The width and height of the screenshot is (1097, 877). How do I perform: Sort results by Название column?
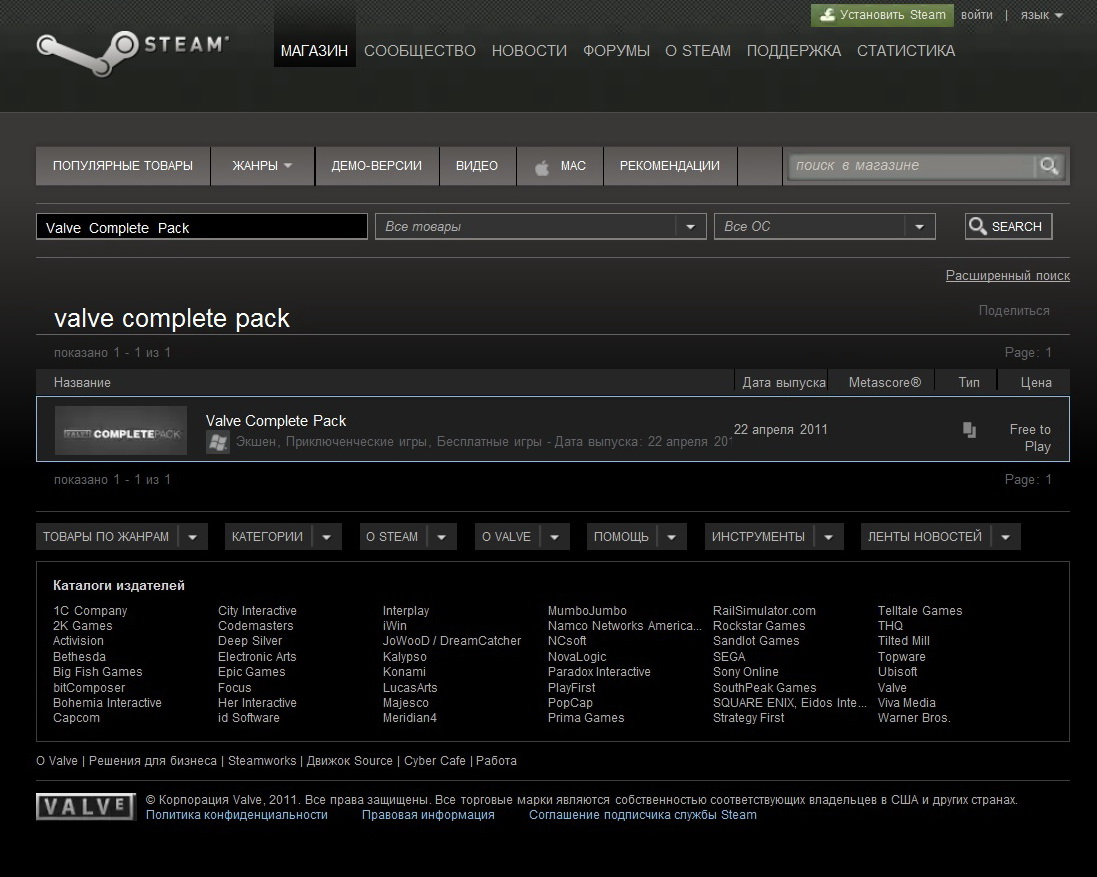82,383
